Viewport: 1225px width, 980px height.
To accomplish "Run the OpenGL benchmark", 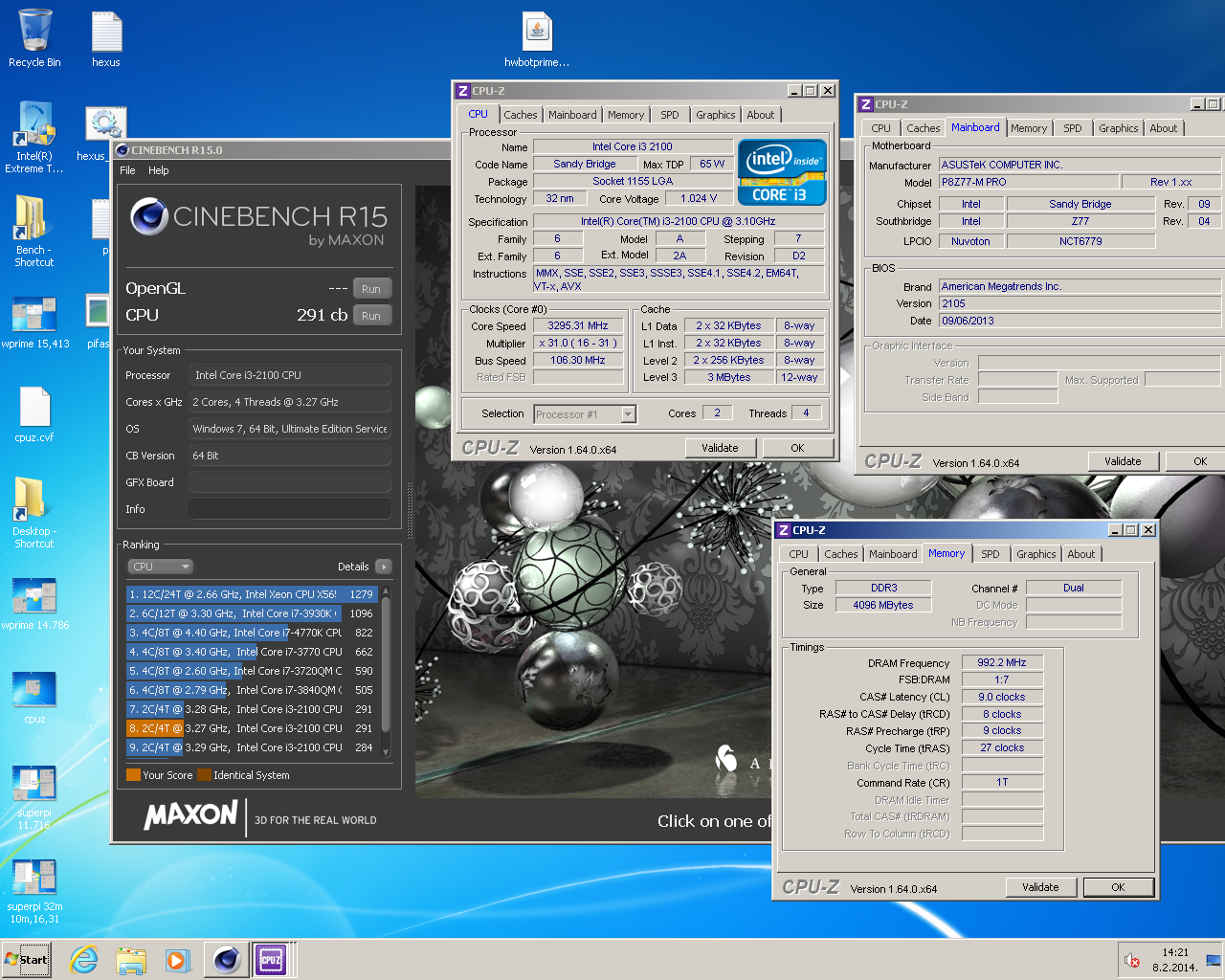I will (371, 289).
